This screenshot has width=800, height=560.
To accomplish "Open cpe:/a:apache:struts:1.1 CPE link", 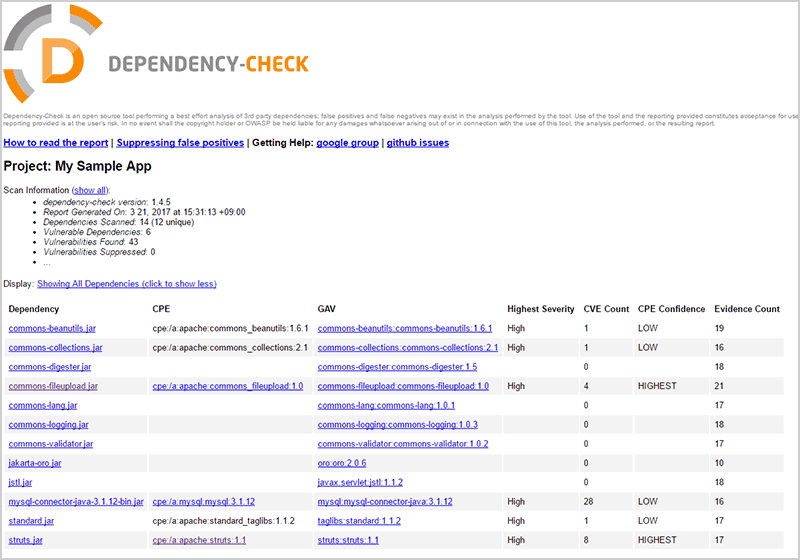I will (199, 540).
